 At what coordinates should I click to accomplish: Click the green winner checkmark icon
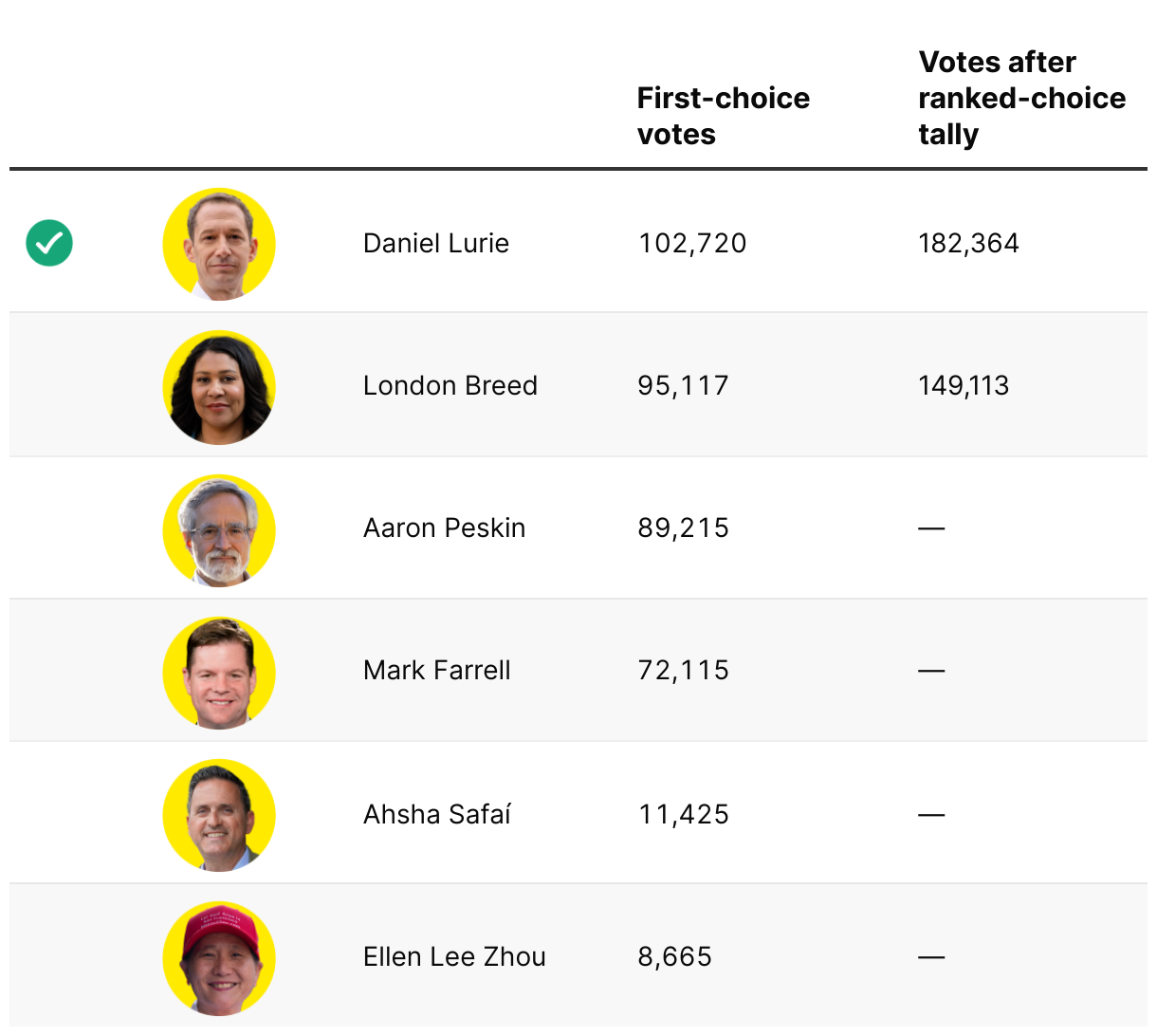[49, 243]
